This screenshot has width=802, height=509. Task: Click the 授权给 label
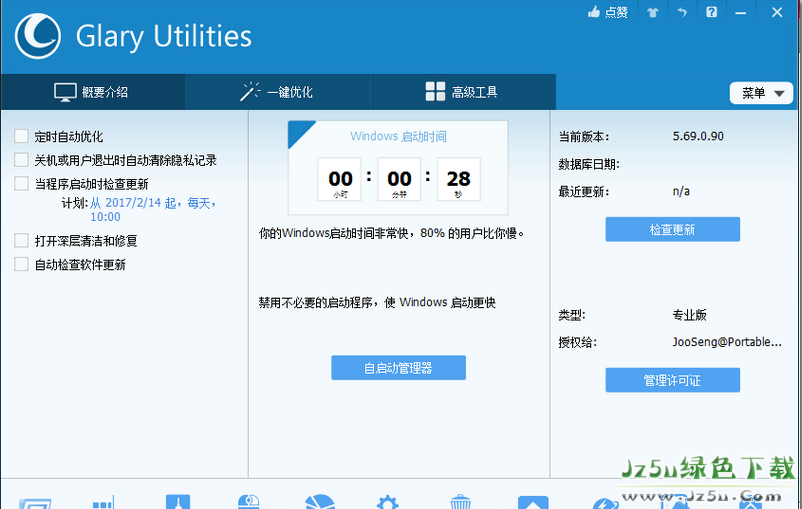click(577, 342)
